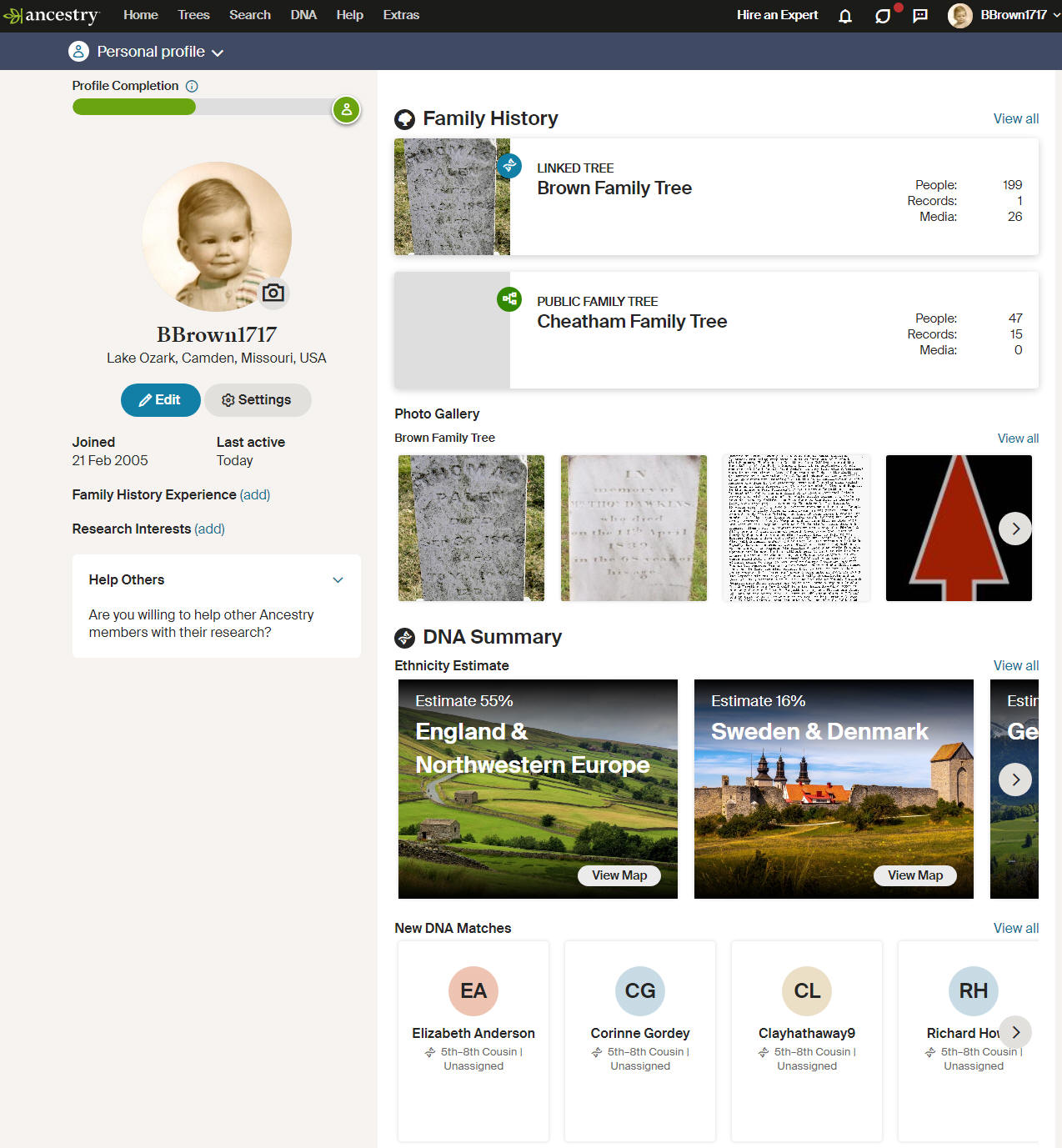This screenshot has width=1062, height=1148.
Task: Collapse the Help Others section
Action: point(338,580)
